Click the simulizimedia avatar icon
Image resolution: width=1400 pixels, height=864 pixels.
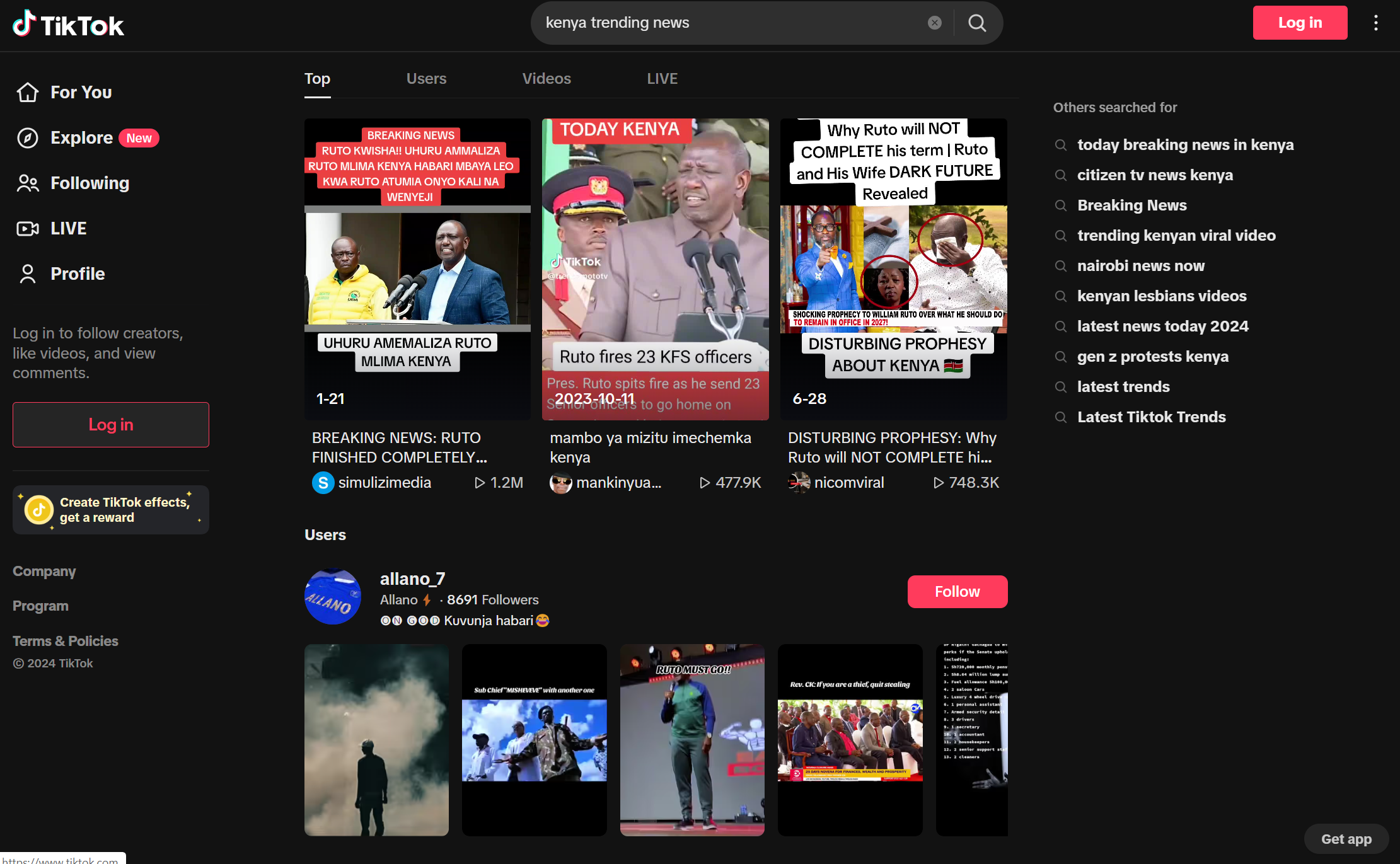coord(323,483)
